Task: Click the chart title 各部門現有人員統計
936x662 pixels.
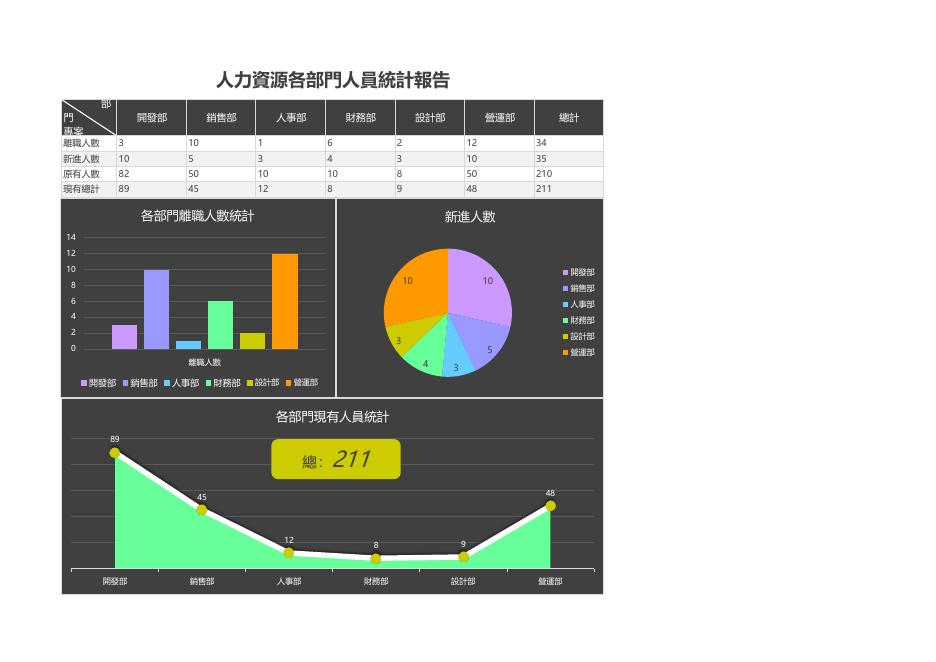Action: coord(332,417)
